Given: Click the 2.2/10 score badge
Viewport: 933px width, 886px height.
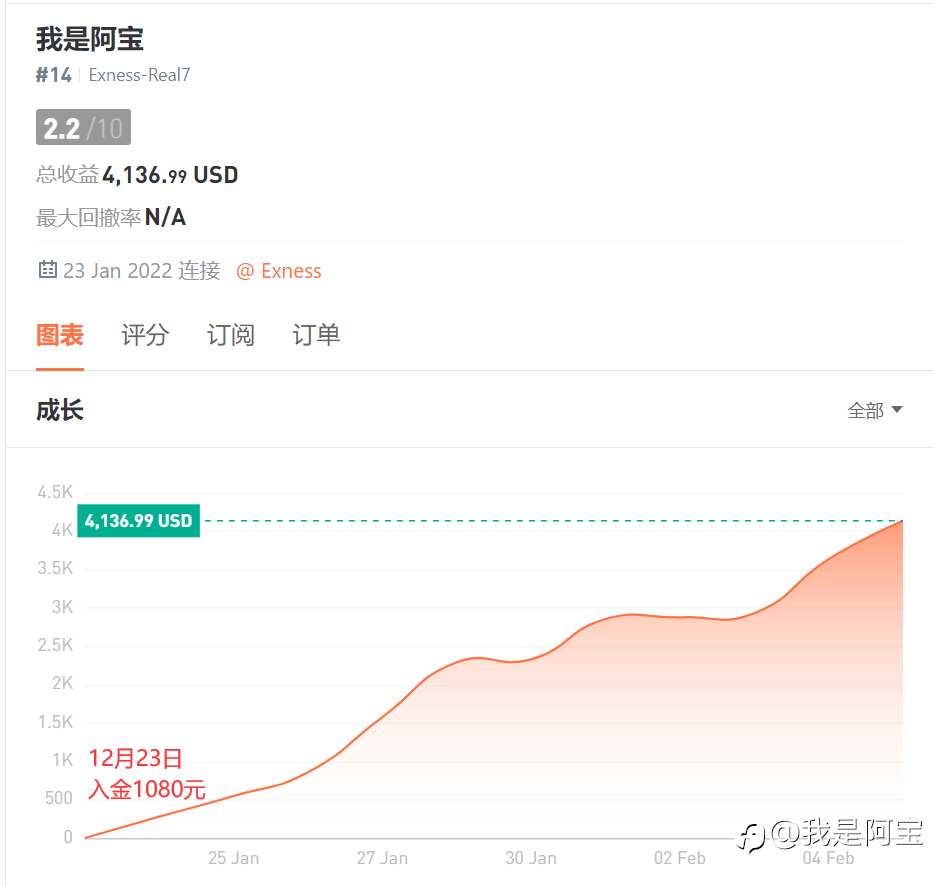Looking at the screenshot, I should point(83,127).
